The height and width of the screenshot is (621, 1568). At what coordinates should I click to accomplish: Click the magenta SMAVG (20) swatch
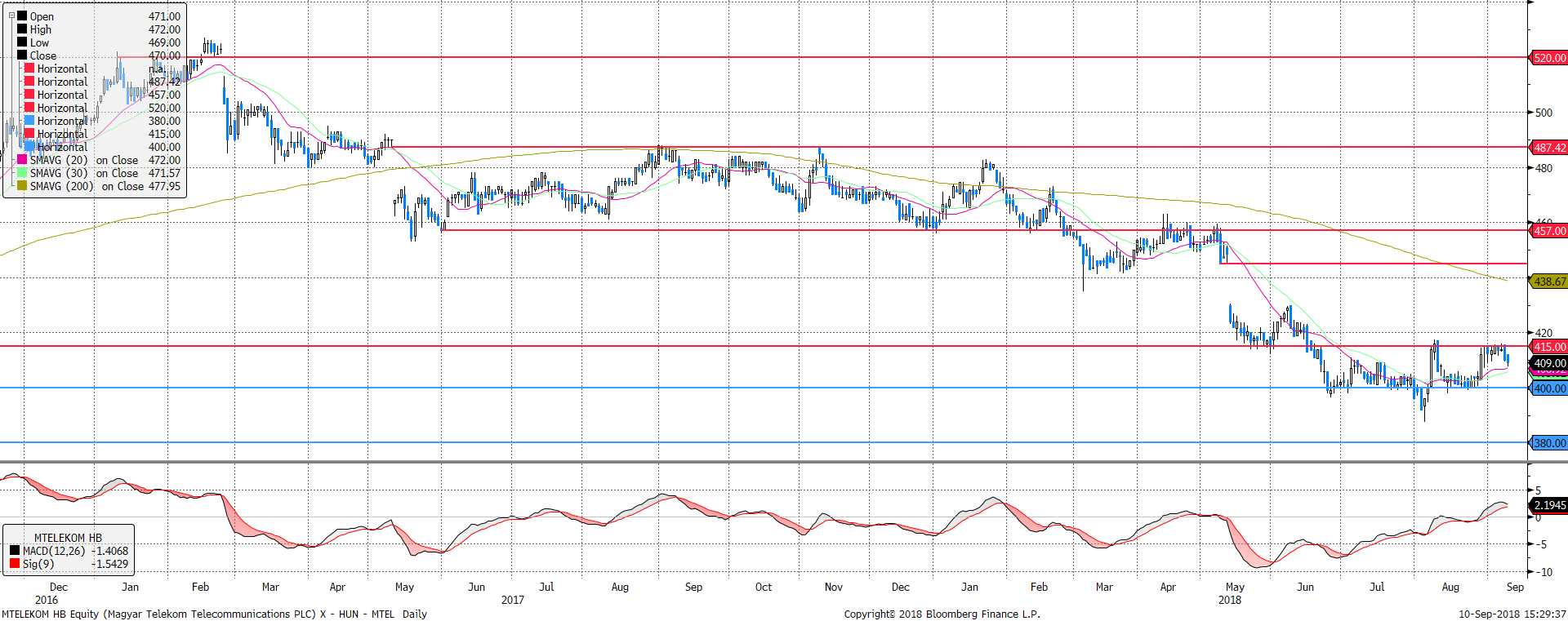[x=22, y=159]
